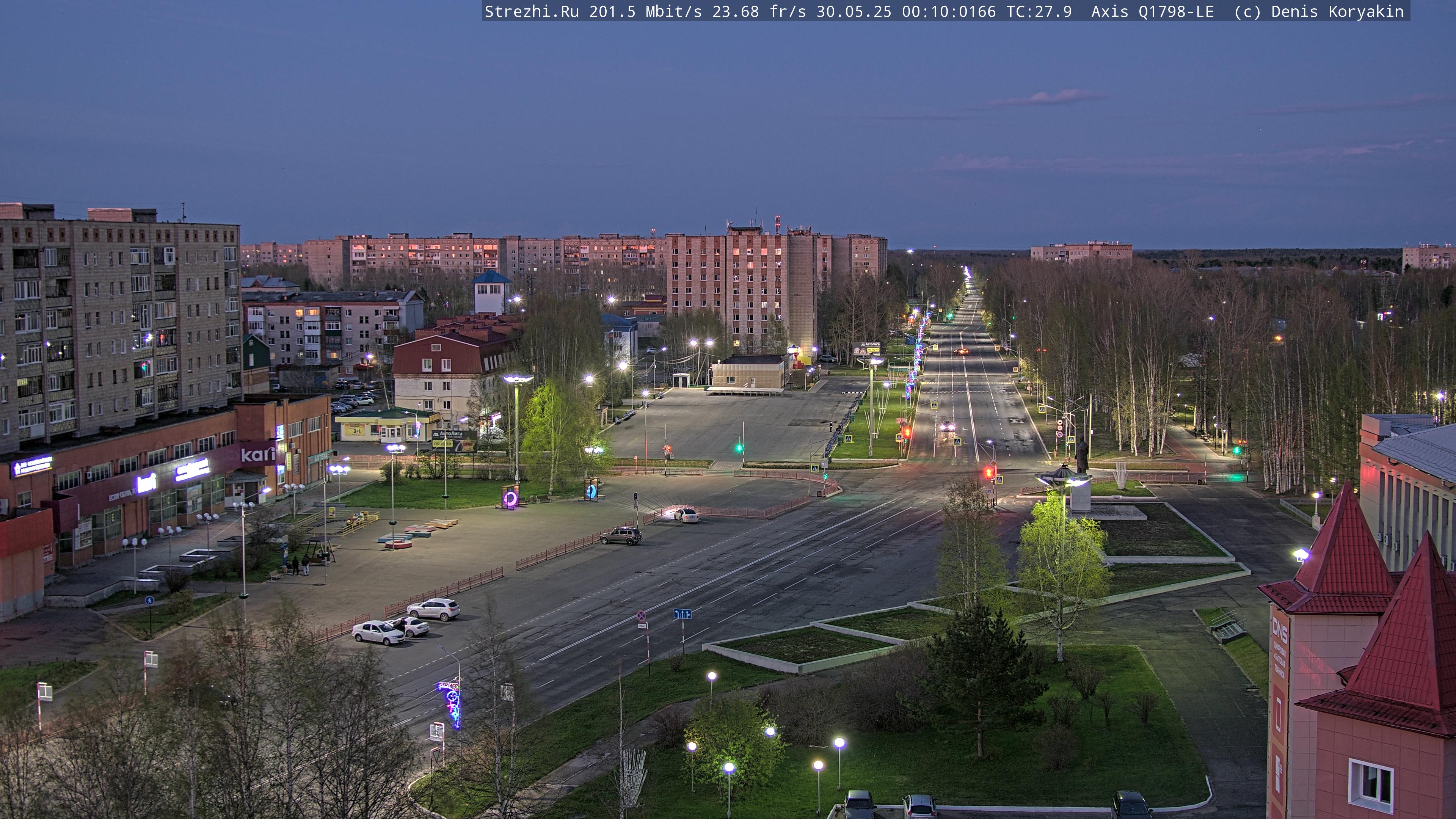
Task: Click the Axis Q1798-LE camera model text
Action: point(1153,12)
